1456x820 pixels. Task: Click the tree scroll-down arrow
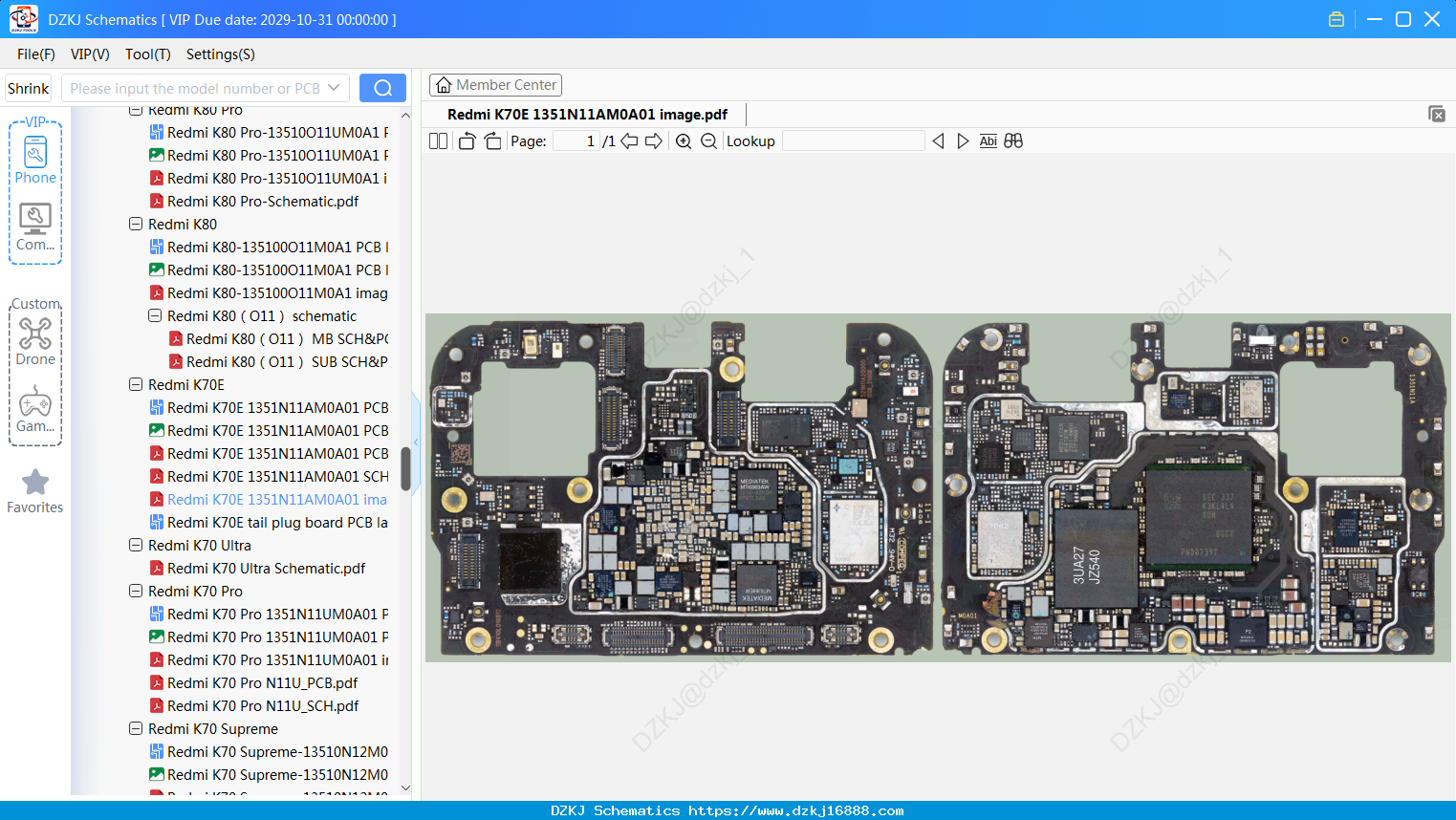(x=405, y=788)
